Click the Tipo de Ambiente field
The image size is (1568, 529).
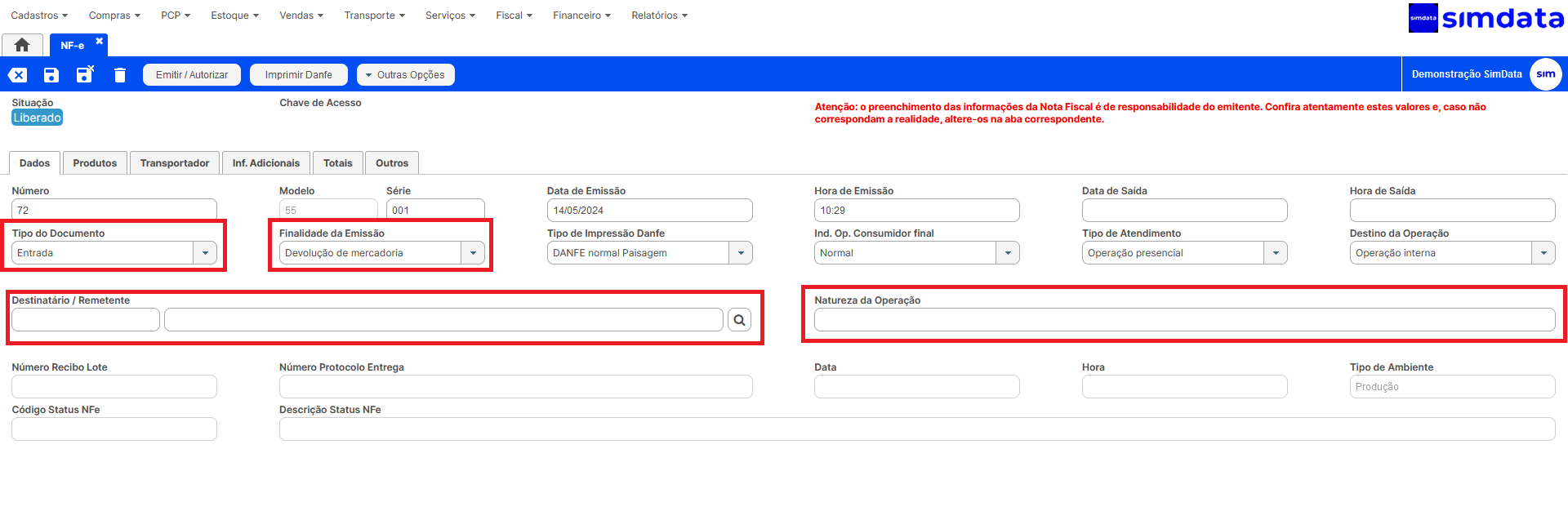pos(1453,387)
